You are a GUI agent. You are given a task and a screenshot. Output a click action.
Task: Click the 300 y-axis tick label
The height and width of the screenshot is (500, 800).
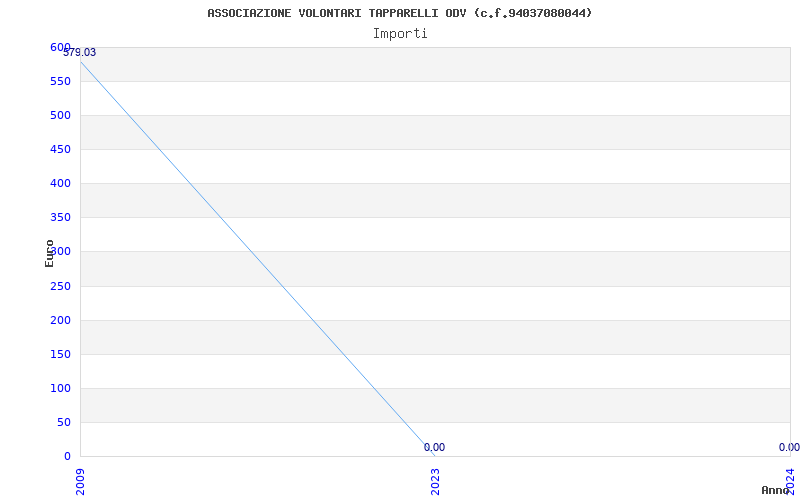click(x=60, y=252)
